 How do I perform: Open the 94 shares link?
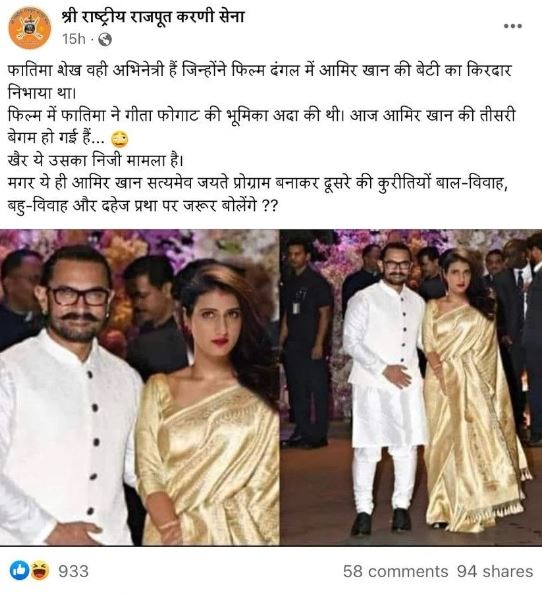point(495,571)
